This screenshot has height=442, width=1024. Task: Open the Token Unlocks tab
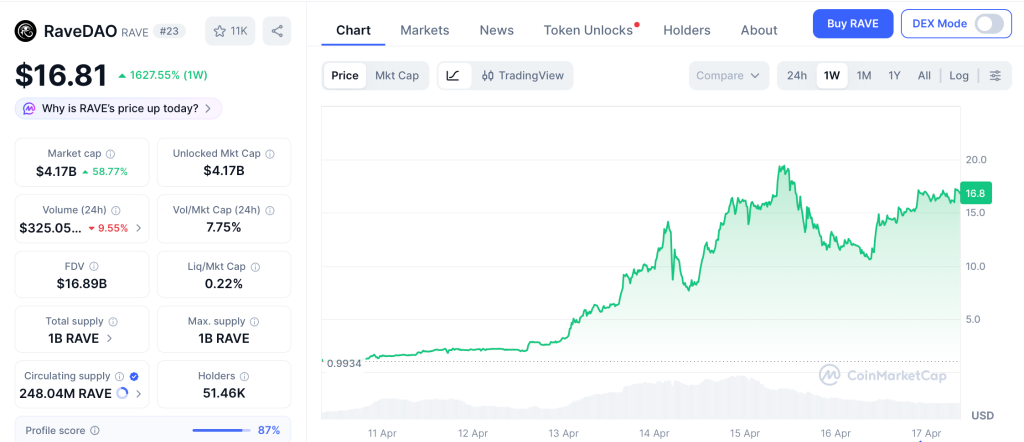588,30
